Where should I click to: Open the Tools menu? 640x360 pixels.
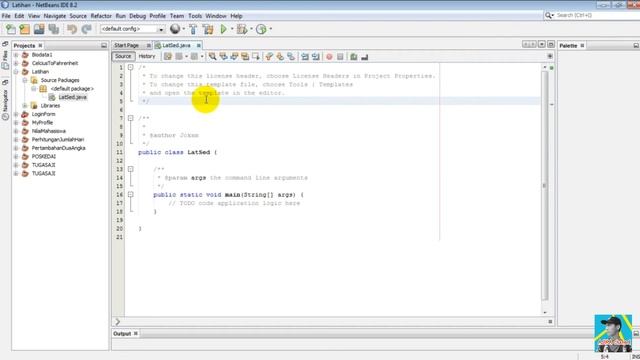pyautogui.click(x=195, y=16)
